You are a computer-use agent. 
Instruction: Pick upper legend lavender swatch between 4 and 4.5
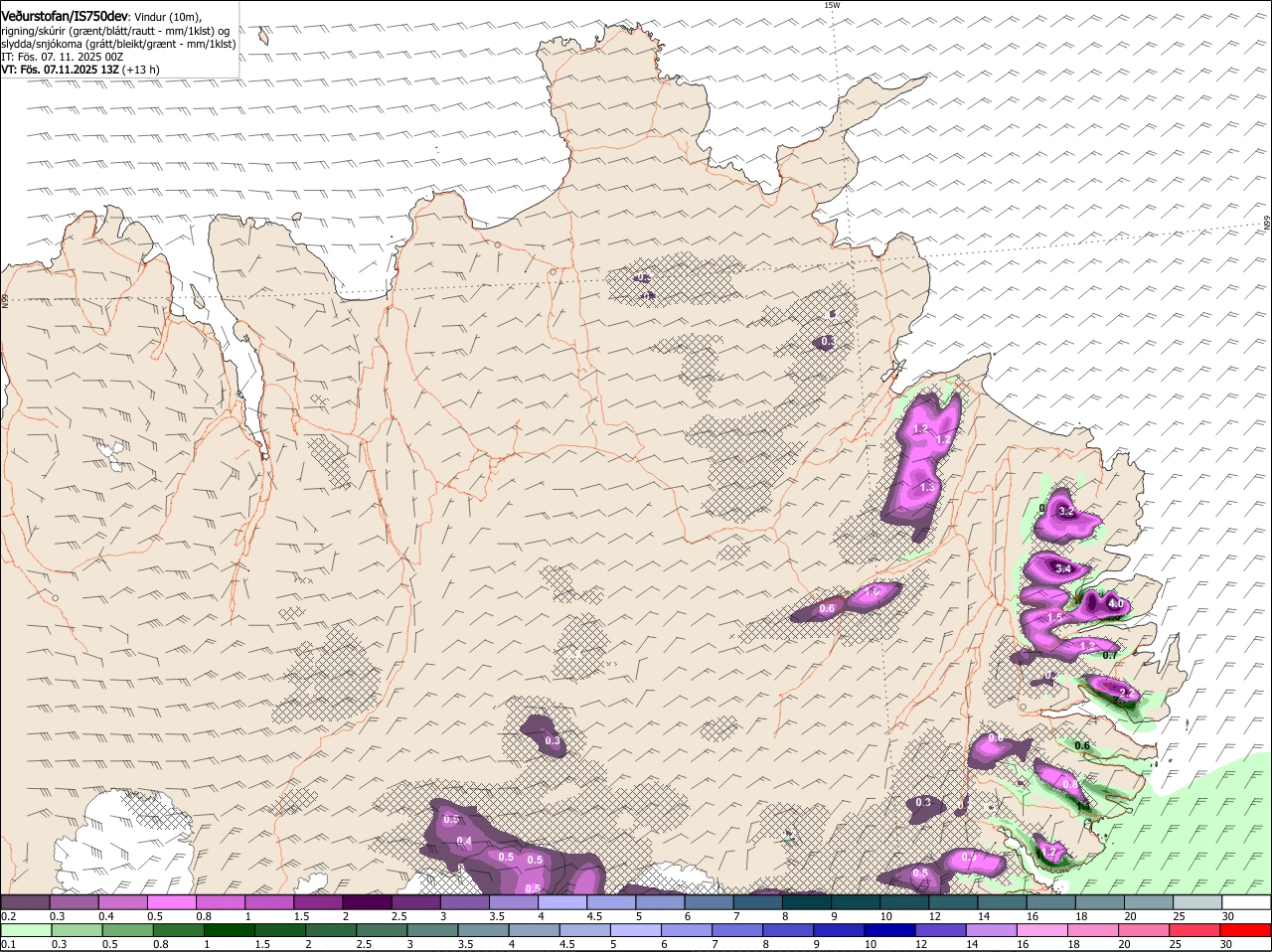coord(561,902)
